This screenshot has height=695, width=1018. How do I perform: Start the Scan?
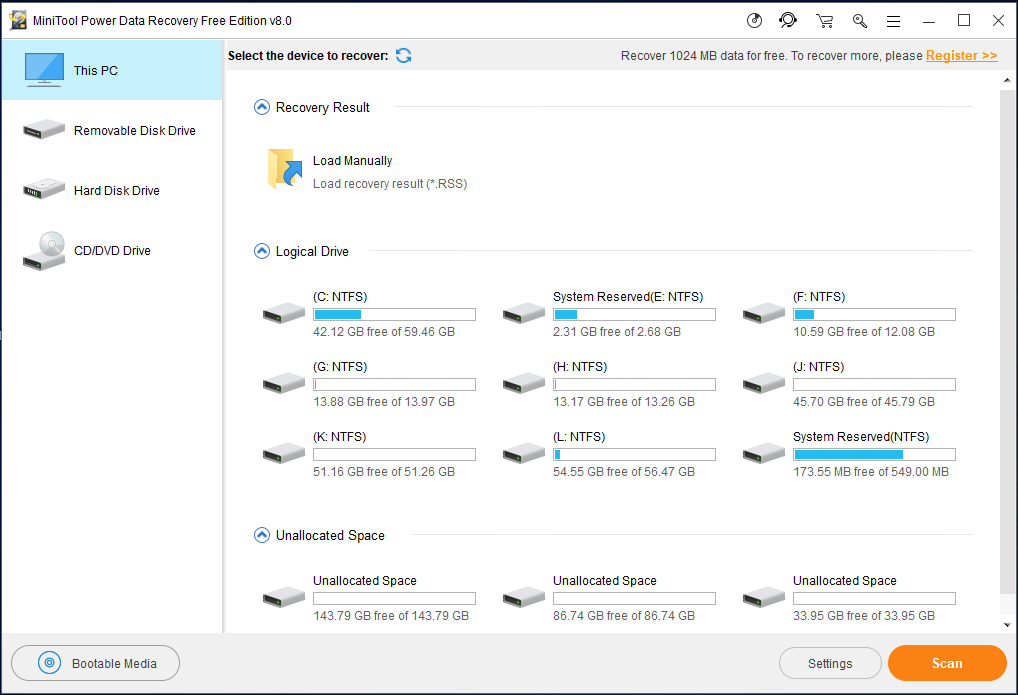(x=947, y=663)
